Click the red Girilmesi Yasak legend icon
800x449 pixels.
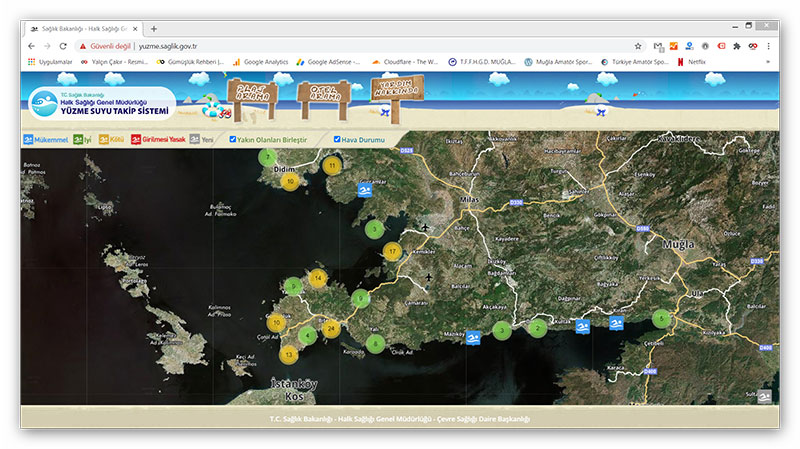tap(134, 140)
